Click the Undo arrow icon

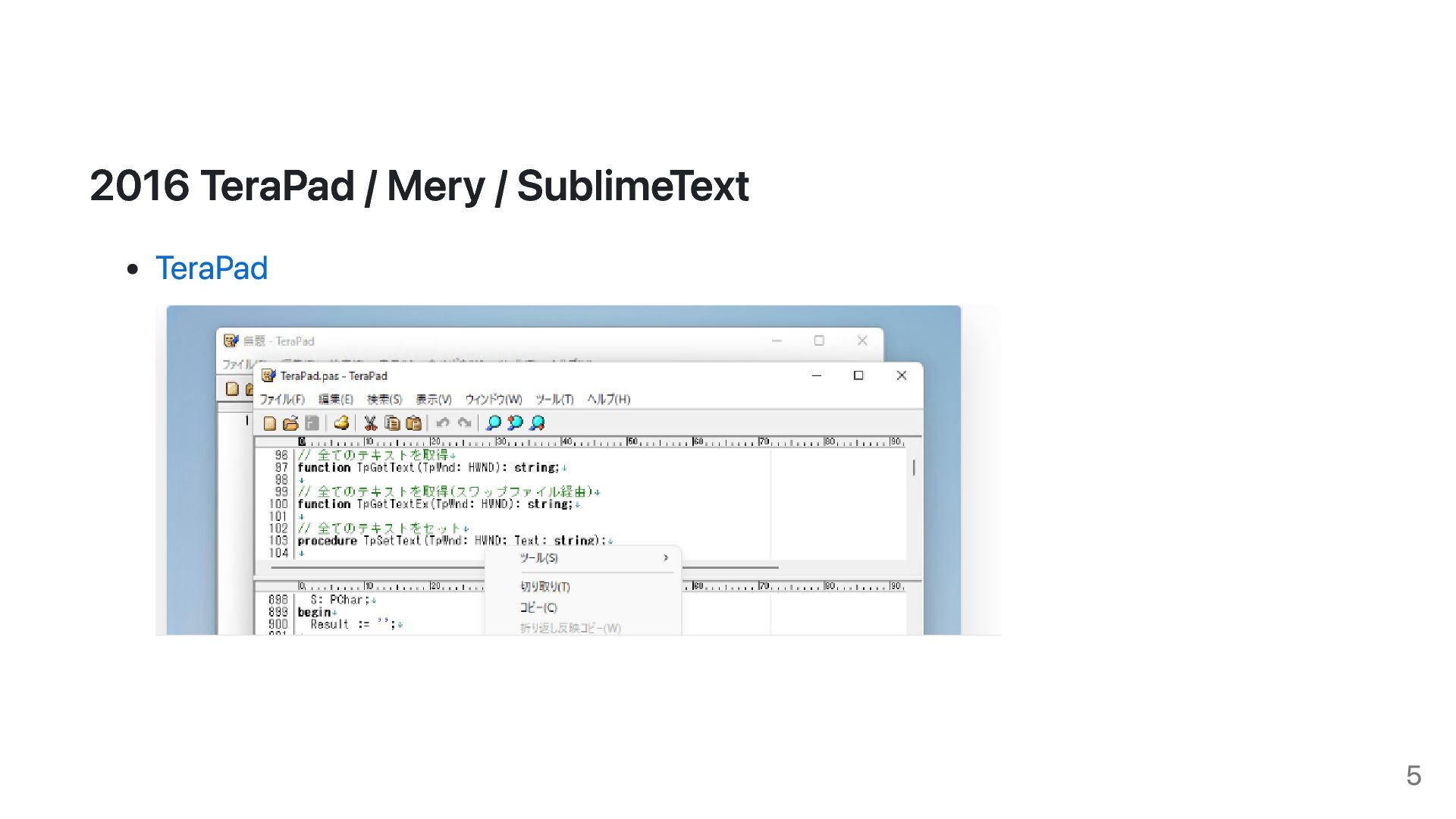click(443, 423)
